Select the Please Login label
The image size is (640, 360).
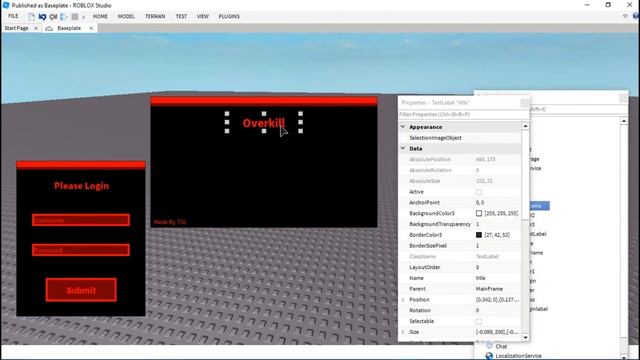(81, 186)
